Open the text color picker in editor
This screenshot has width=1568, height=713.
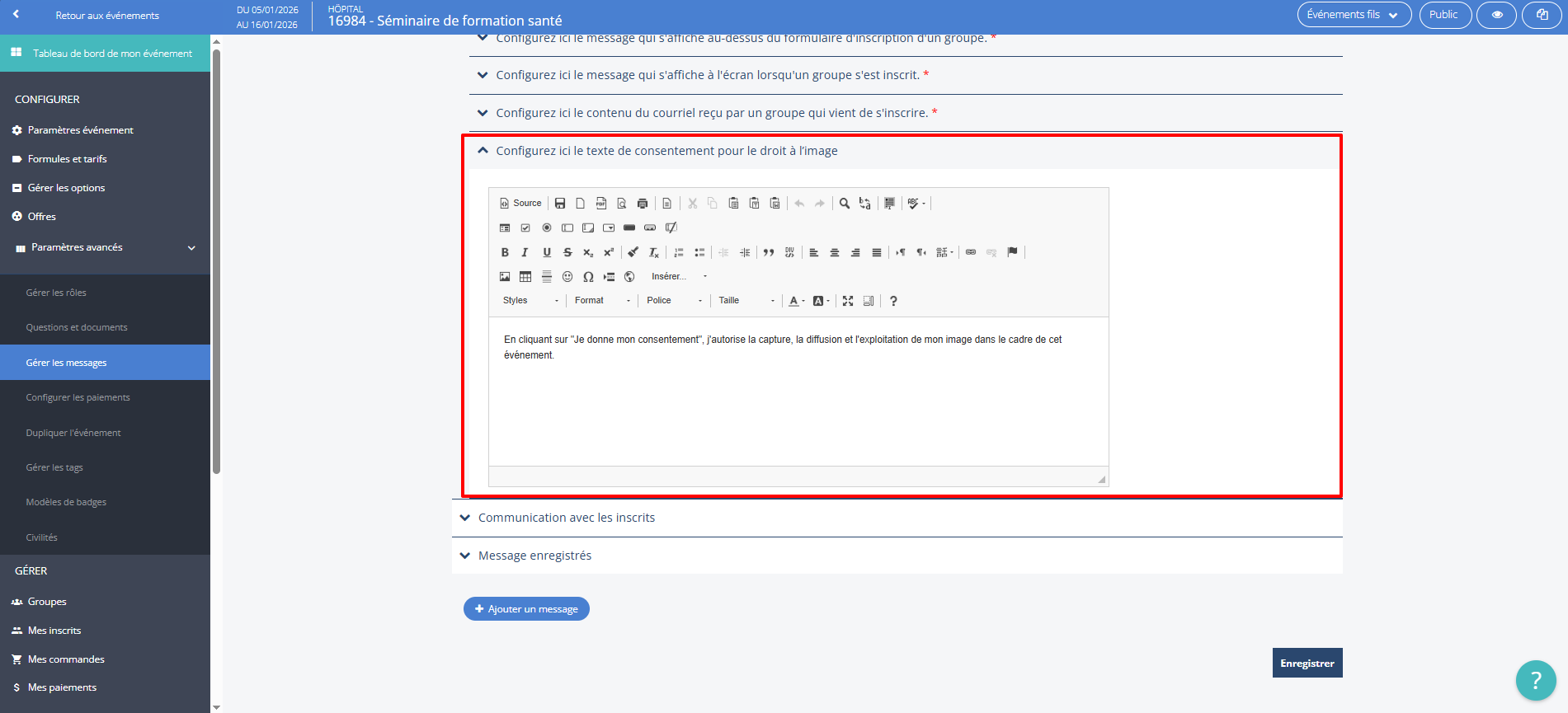click(795, 301)
